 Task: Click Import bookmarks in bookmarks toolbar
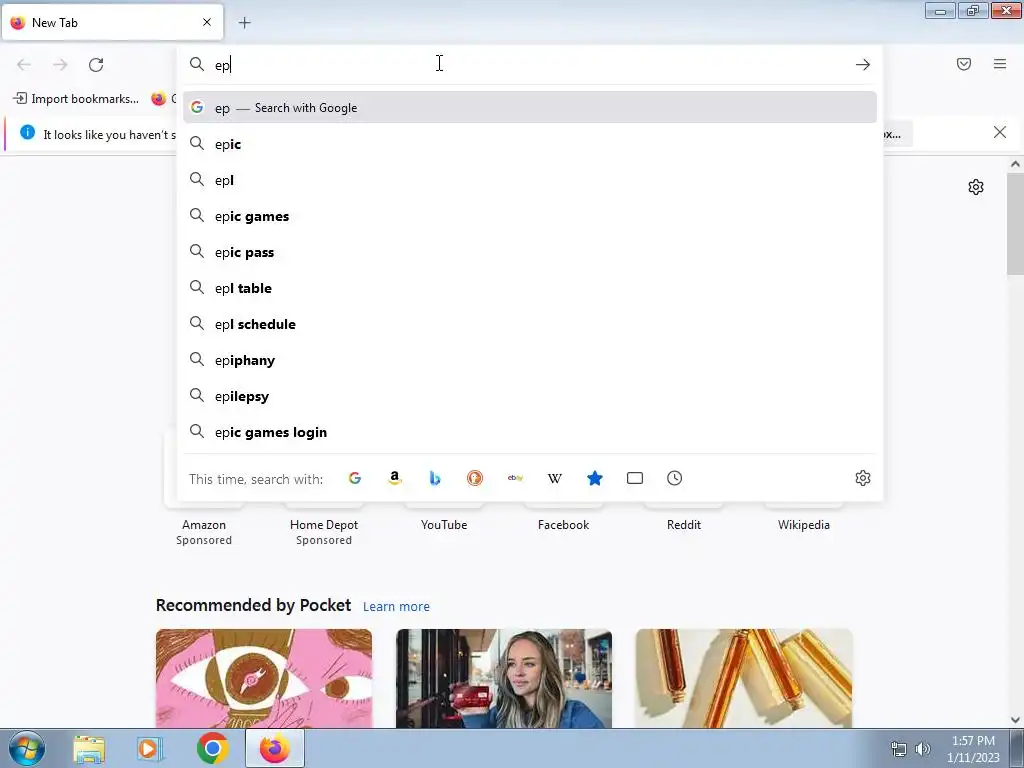[x=76, y=99]
